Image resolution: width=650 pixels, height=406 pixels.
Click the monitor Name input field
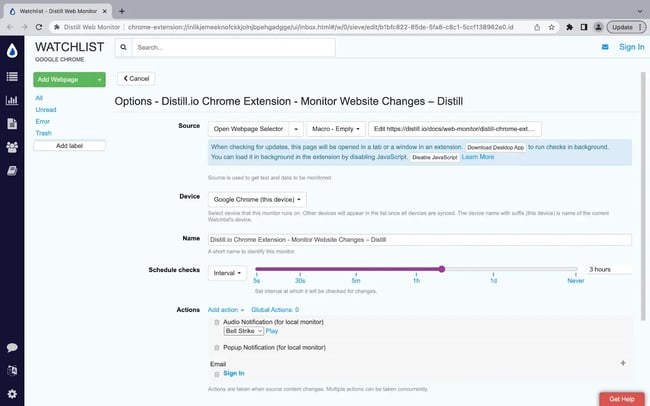420,240
